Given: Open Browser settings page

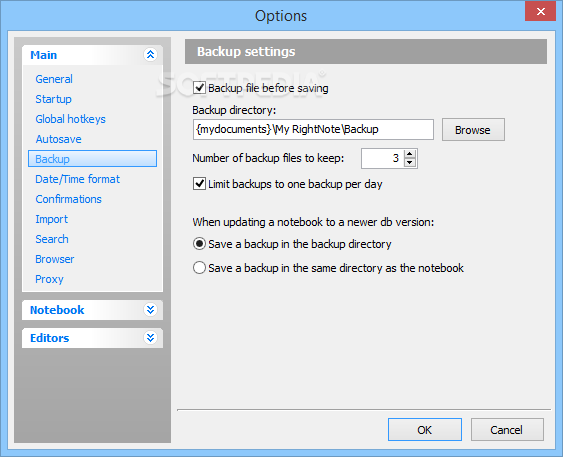Looking at the screenshot, I should 55,259.
